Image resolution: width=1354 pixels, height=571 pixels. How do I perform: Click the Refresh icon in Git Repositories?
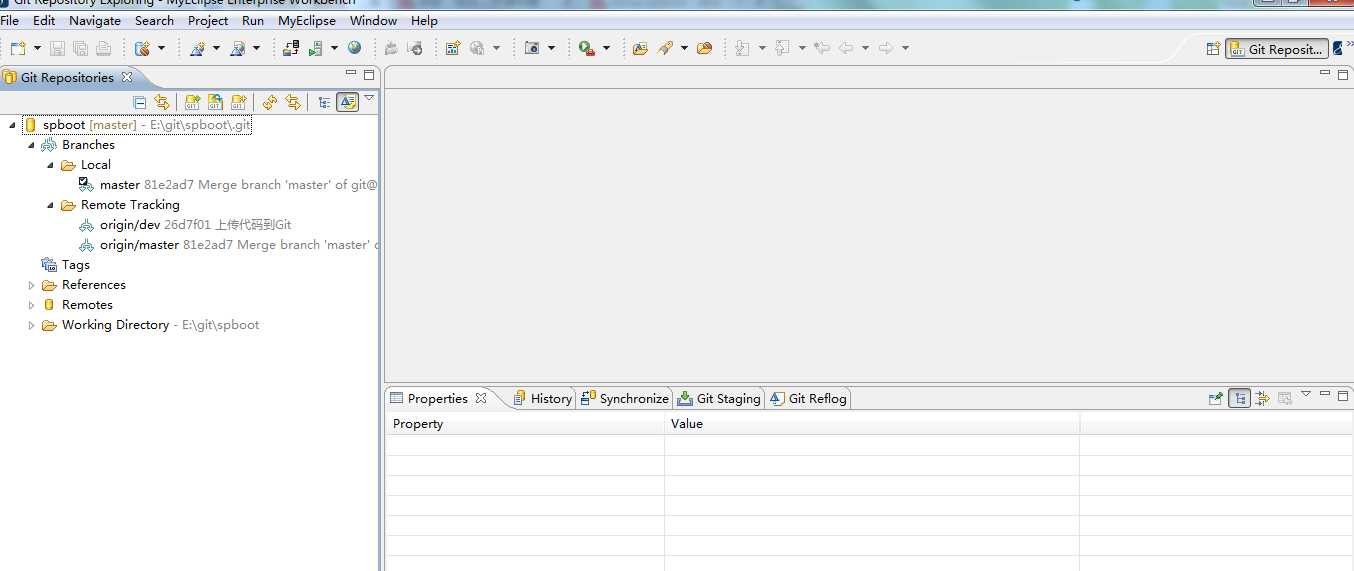click(270, 102)
